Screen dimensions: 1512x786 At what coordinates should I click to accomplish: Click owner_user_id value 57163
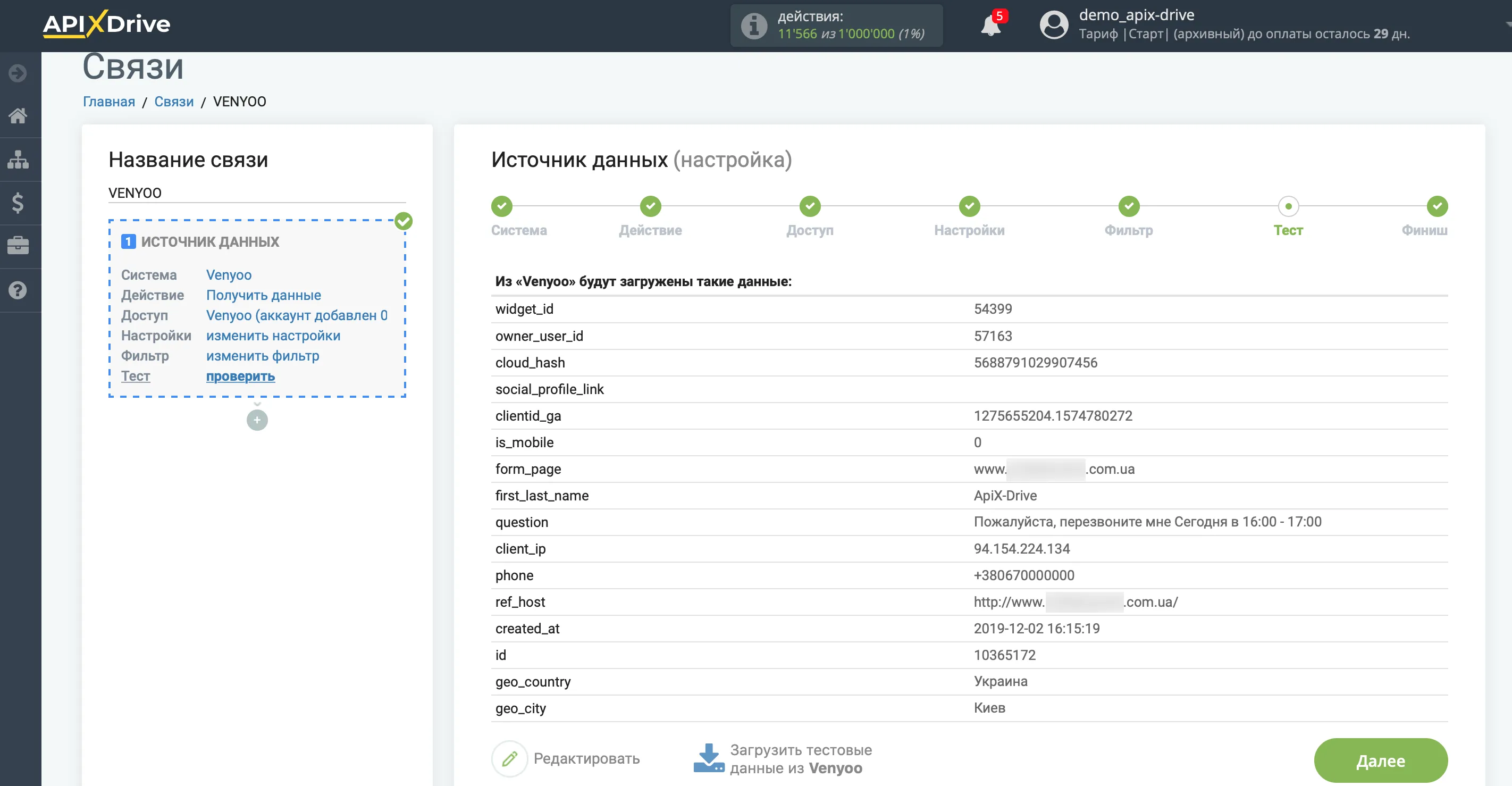993,336
